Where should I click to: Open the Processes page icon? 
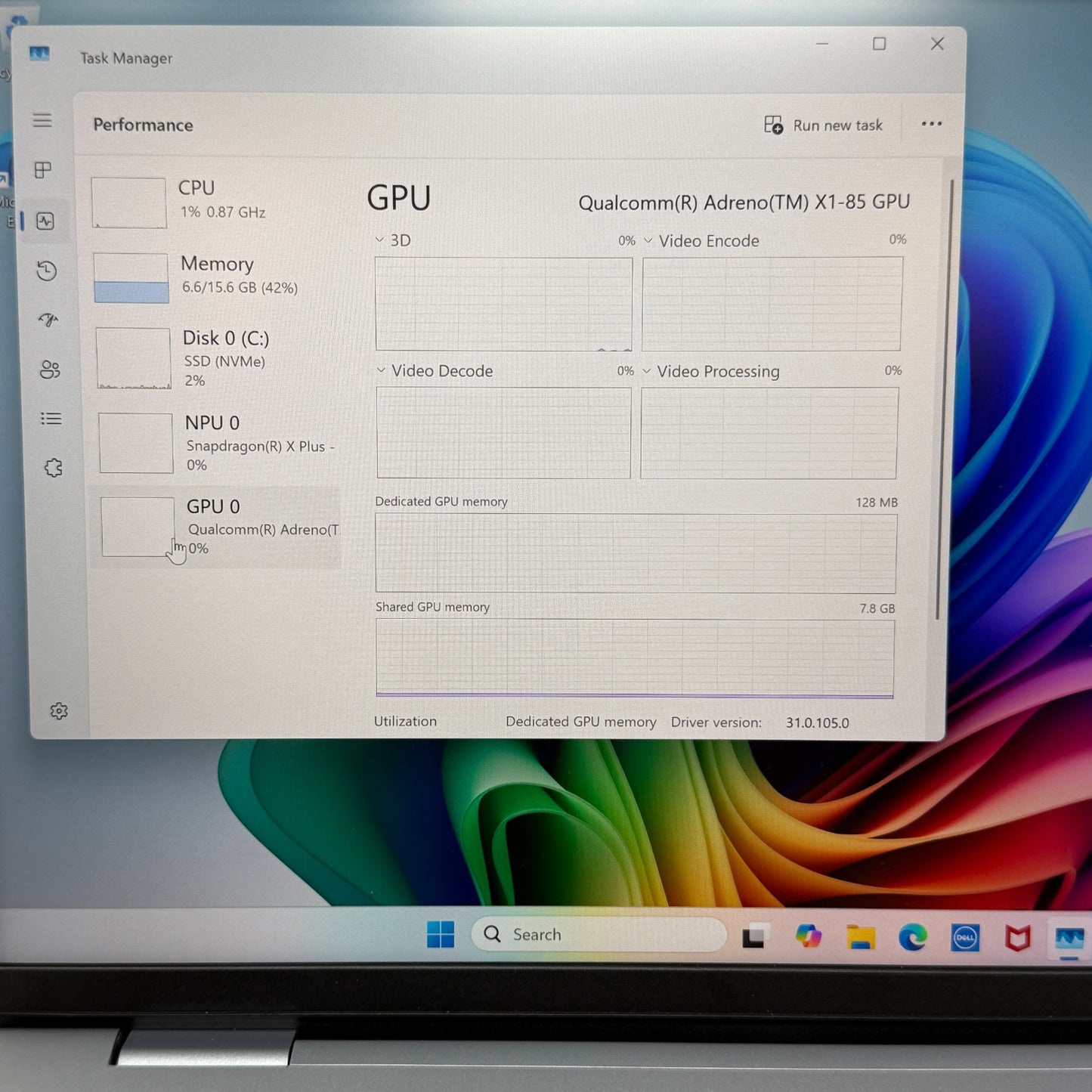coord(43,170)
